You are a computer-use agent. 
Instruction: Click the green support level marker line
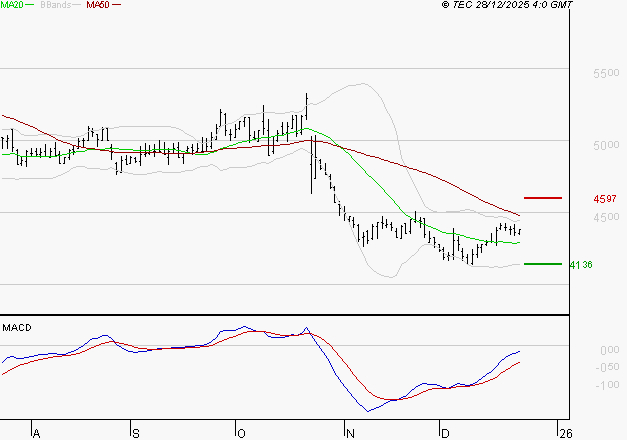click(543, 264)
